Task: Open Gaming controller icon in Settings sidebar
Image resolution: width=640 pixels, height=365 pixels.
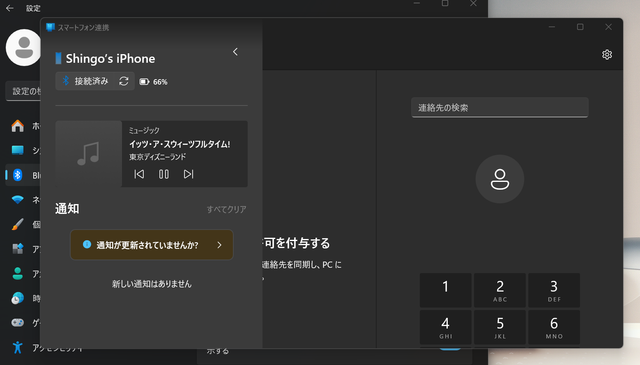Action: [18, 323]
